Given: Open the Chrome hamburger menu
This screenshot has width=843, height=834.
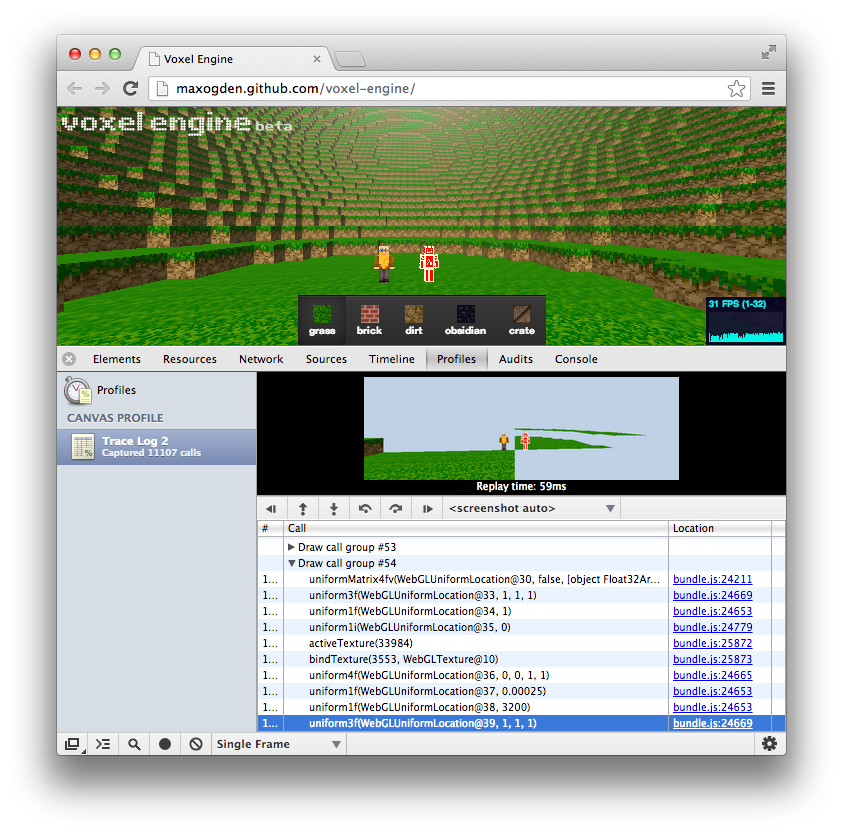Looking at the screenshot, I should [768, 89].
